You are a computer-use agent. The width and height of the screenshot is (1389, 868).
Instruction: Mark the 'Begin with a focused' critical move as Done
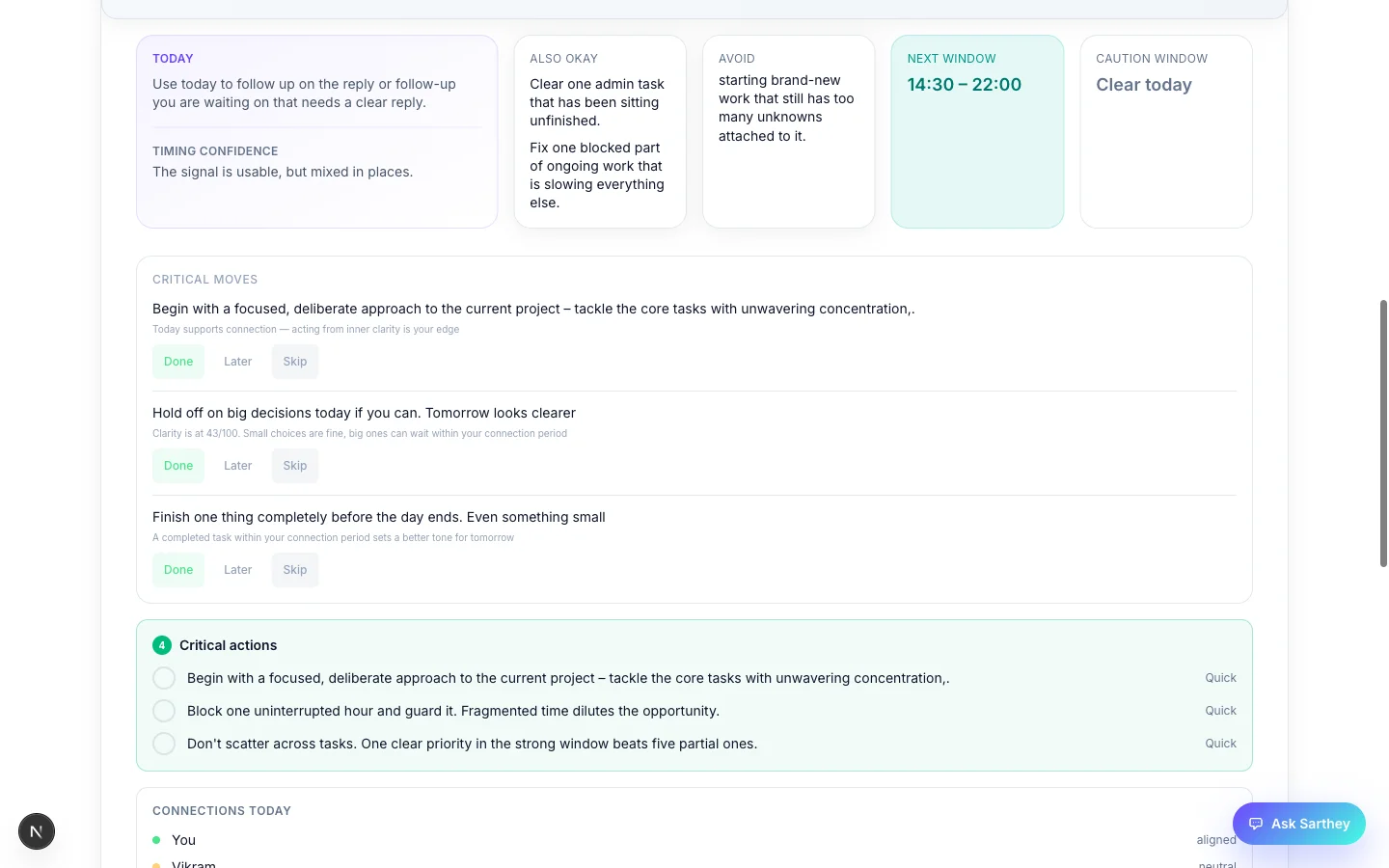point(178,362)
